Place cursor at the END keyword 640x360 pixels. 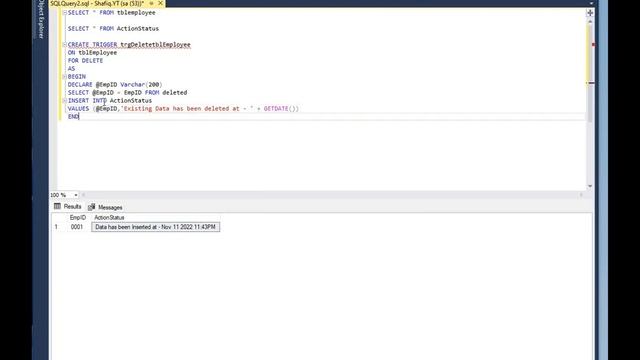(73, 117)
